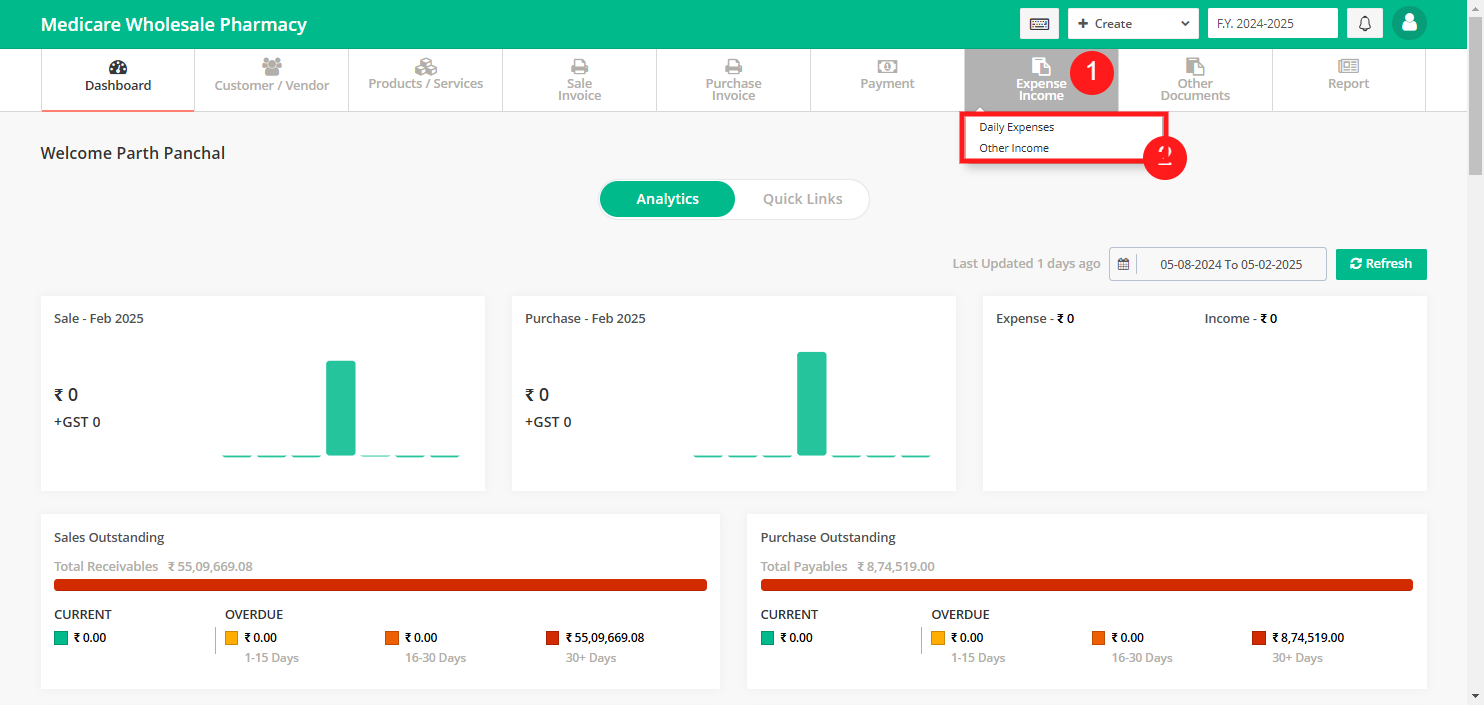The height and width of the screenshot is (705, 1484).
Task: Click the Sales Outstanding red receivables bar
Action: [380, 585]
